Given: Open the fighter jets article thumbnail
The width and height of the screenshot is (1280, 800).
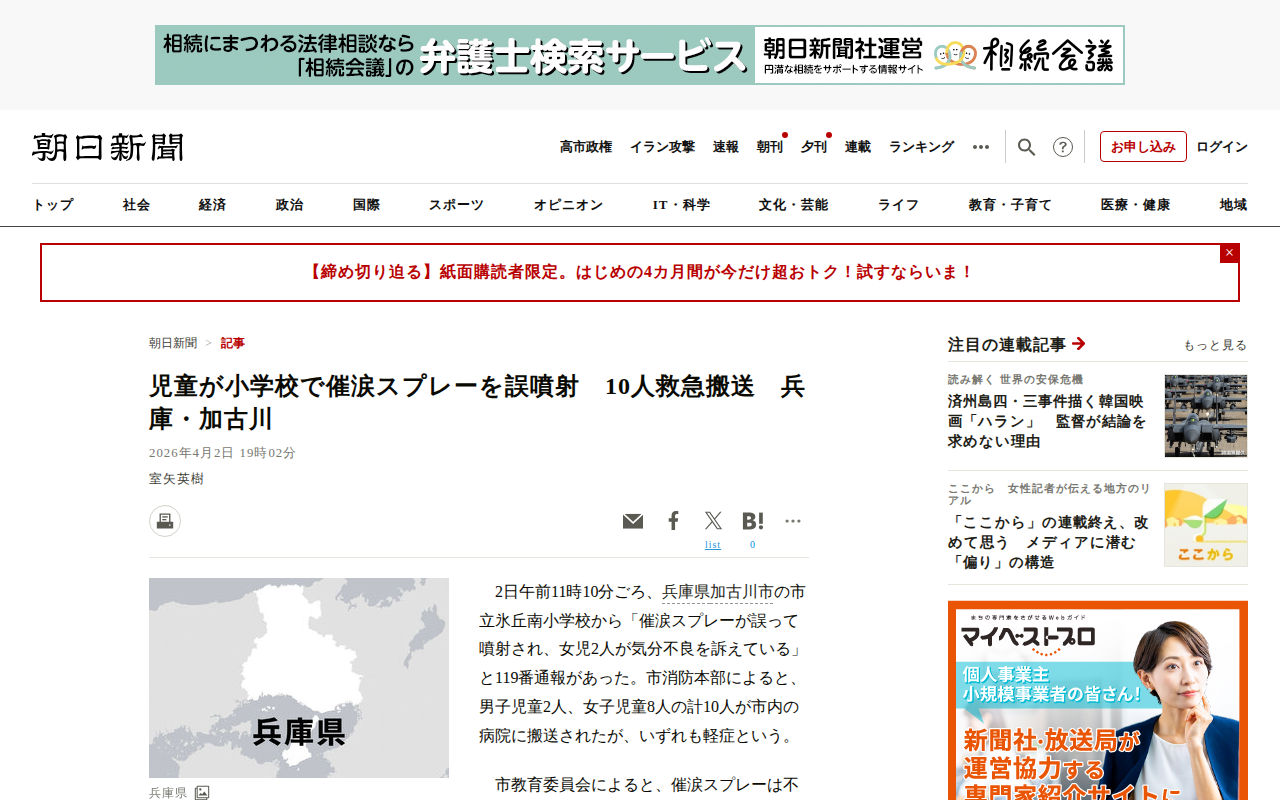Looking at the screenshot, I should coord(1206,416).
